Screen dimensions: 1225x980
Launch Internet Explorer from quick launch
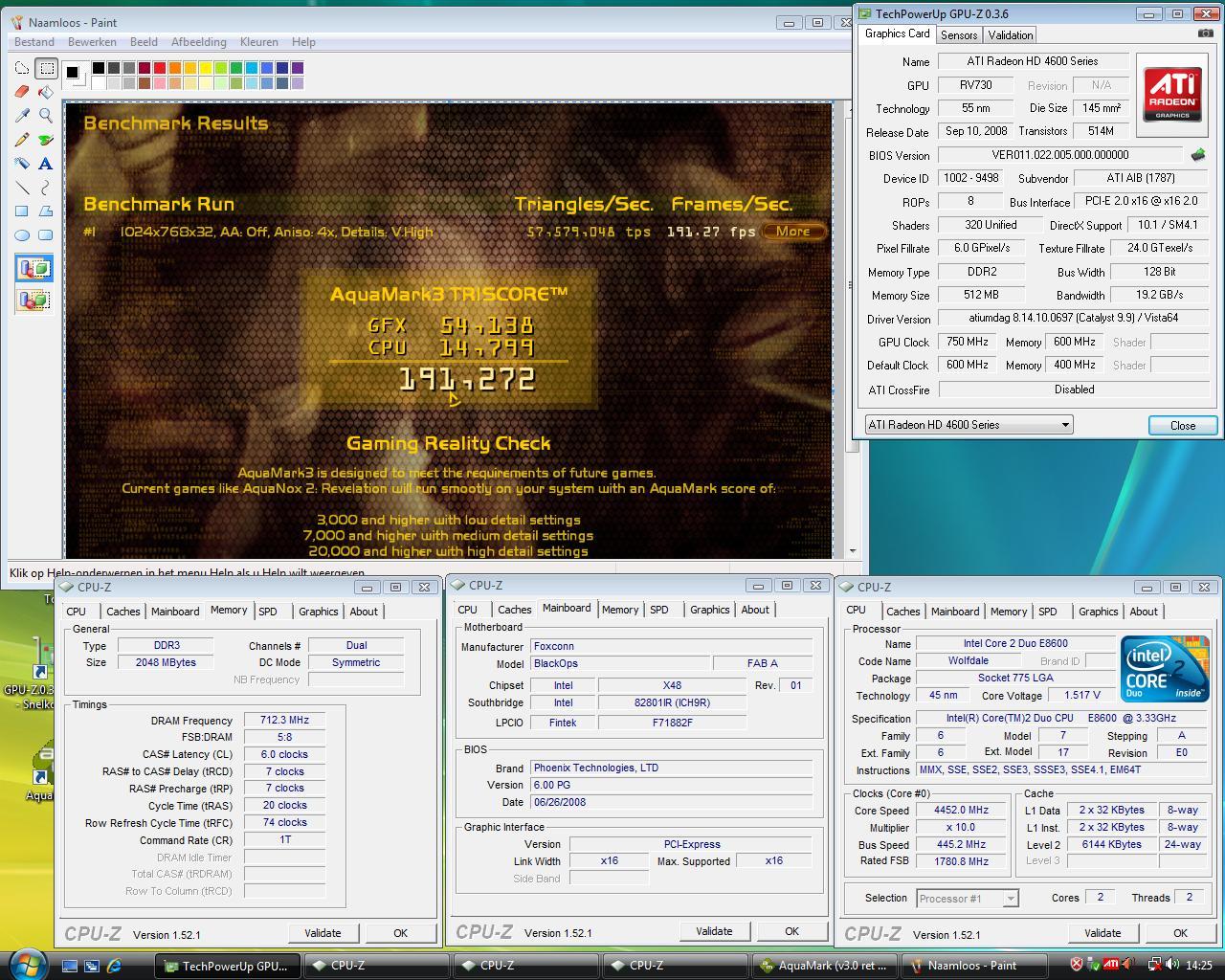[114, 966]
